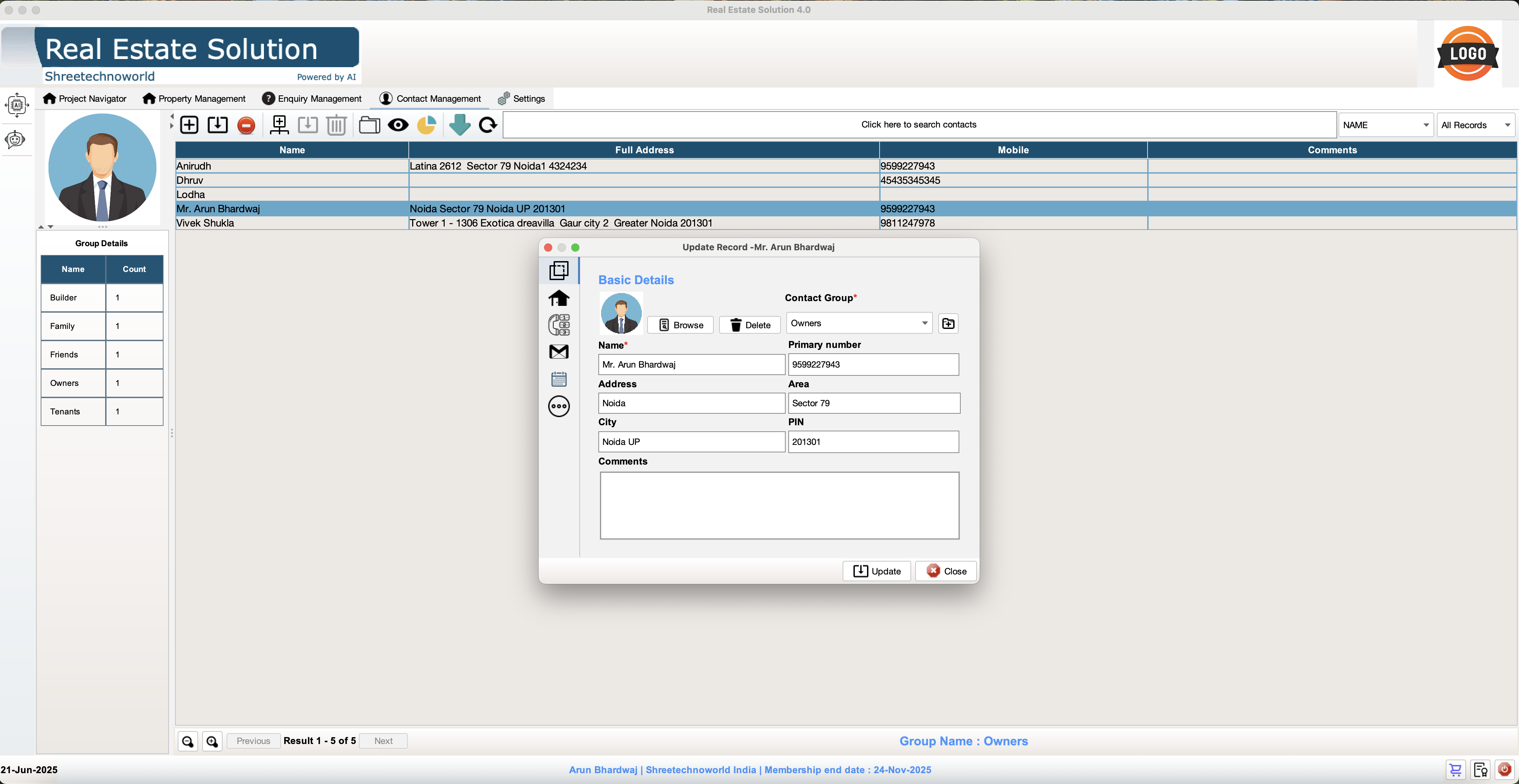The width and height of the screenshot is (1519, 784).
Task: Click the teal download arrow icon
Action: tap(459, 125)
